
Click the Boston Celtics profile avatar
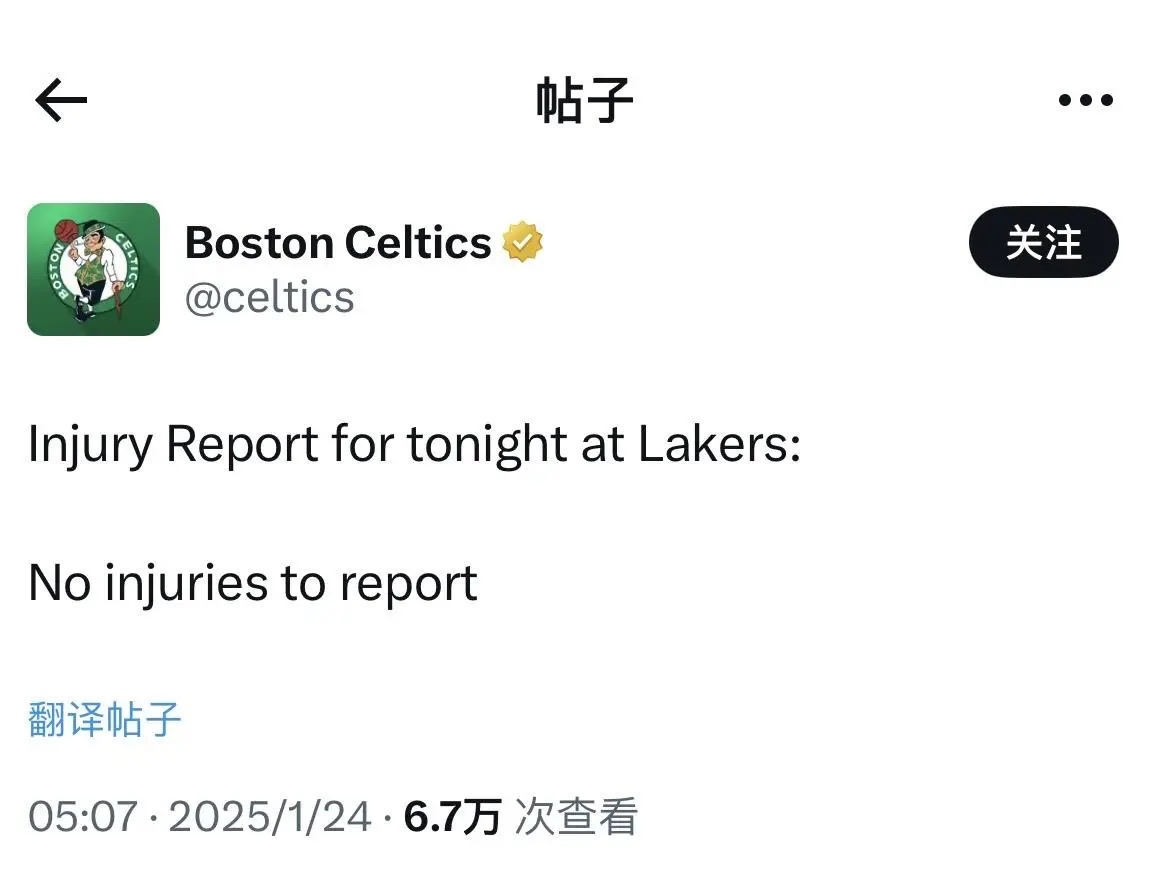94,270
